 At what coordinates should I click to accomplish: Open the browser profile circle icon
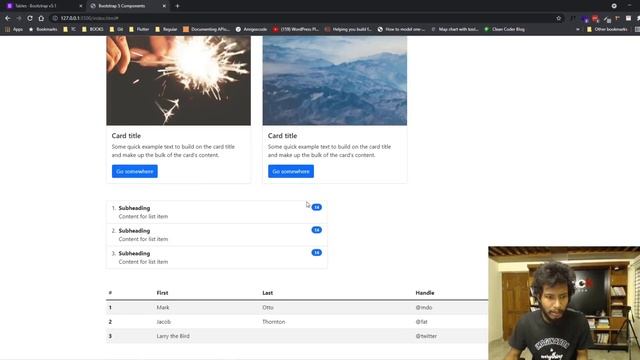point(614,6)
